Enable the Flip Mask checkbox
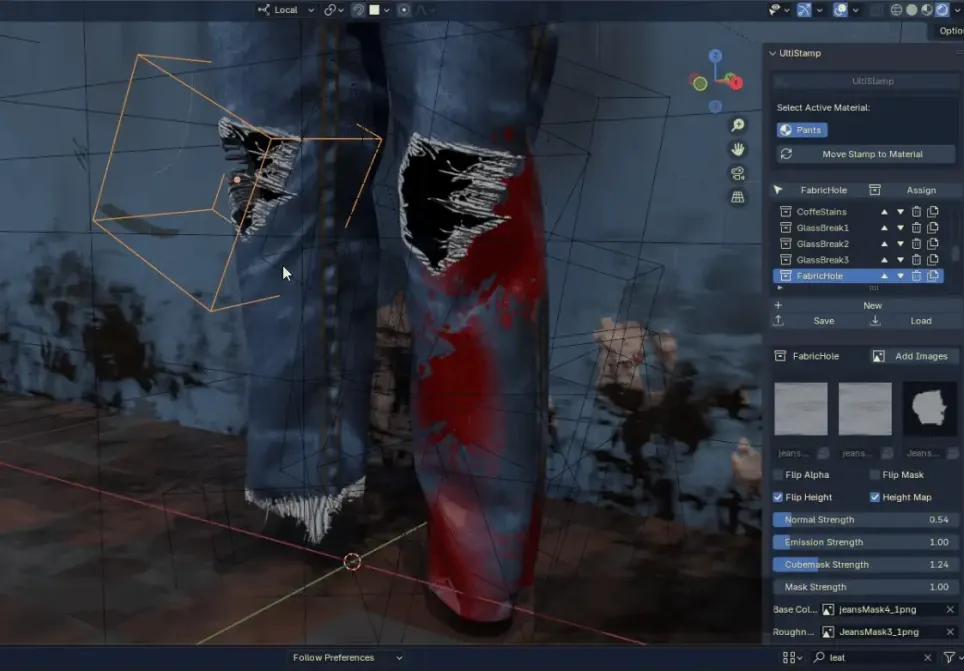The width and height of the screenshot is (964, 671). pos(875,475)
